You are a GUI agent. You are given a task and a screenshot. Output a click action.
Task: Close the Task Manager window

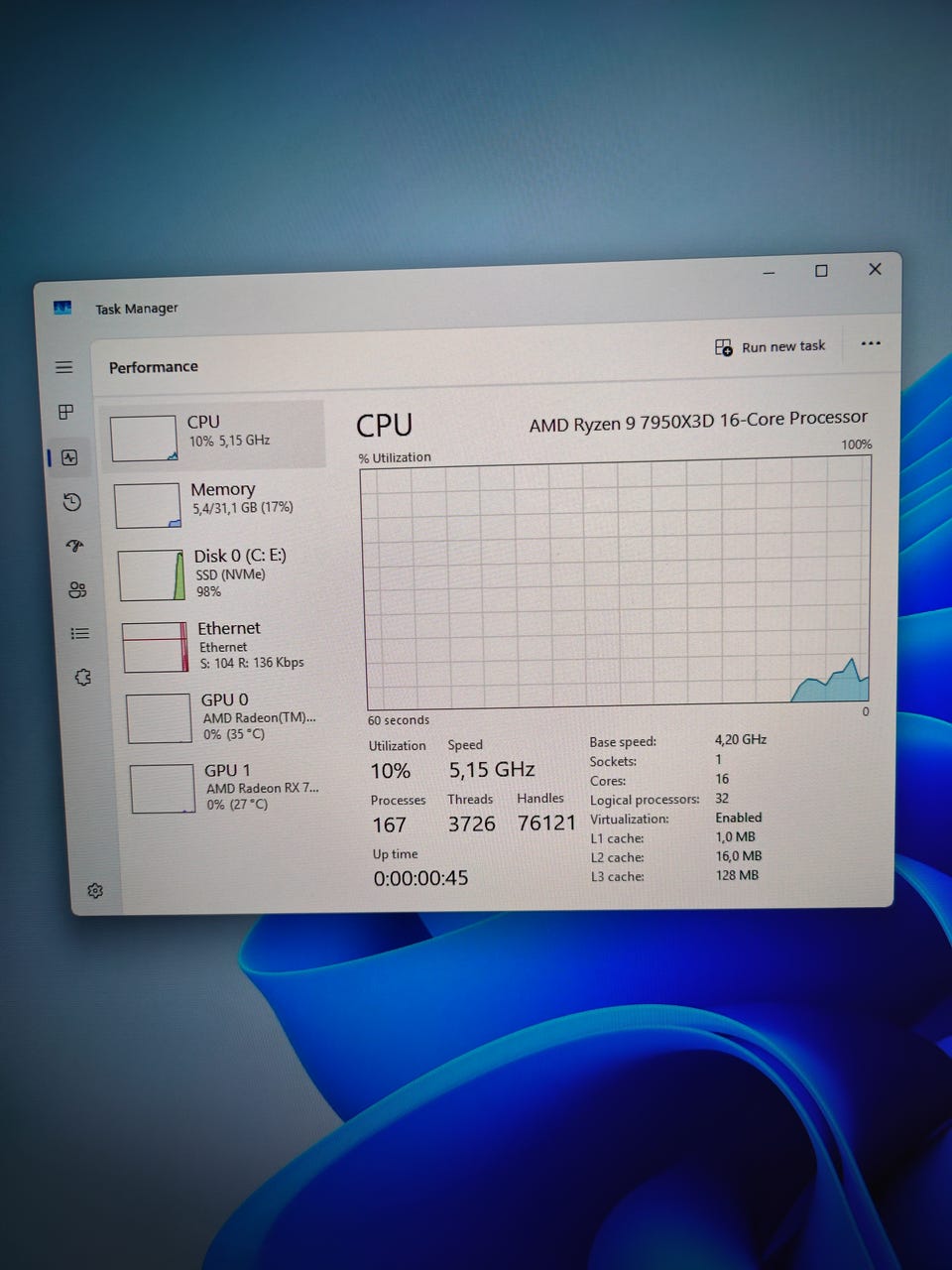875,269
